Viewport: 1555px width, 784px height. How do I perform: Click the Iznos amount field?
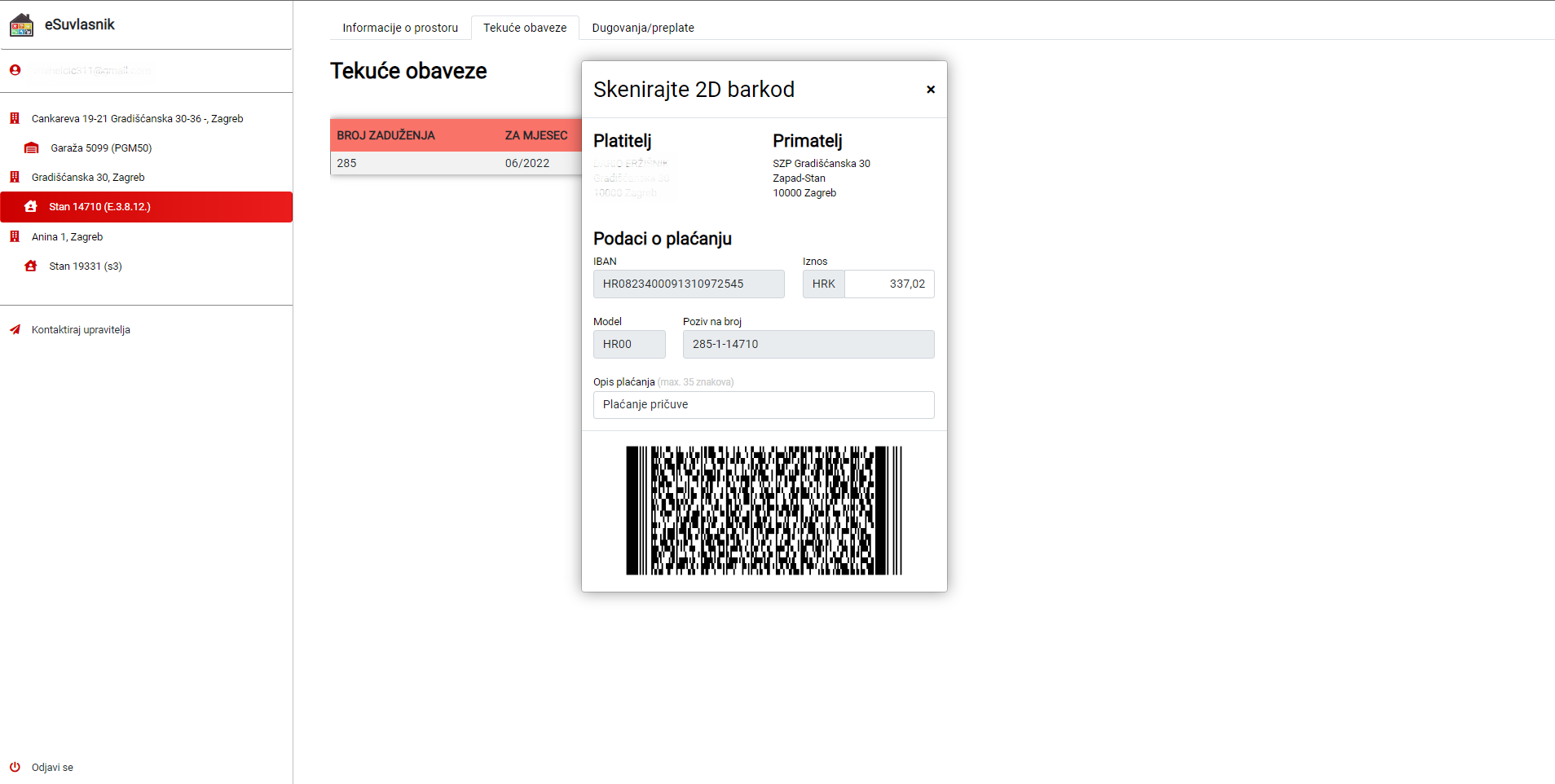click(x=888, y=284)
